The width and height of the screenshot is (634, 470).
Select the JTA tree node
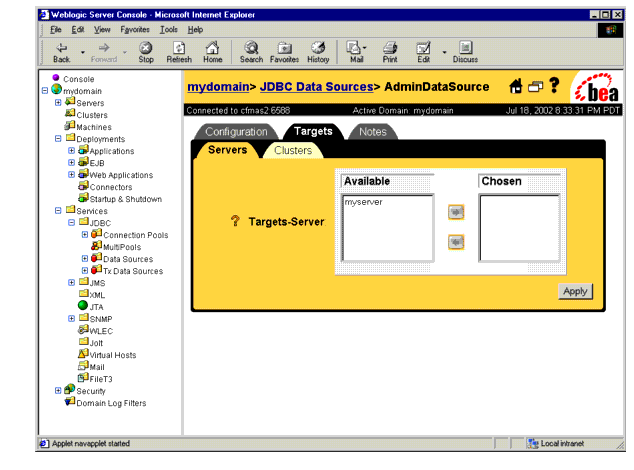pos(96,307)
